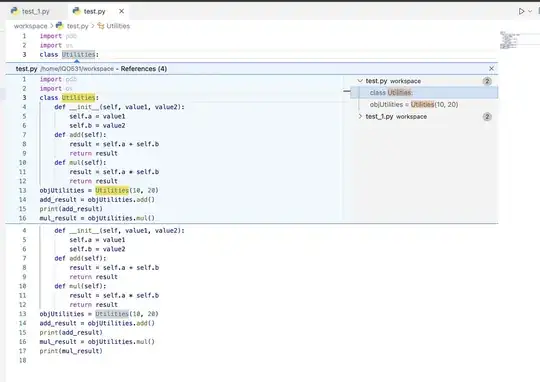
Task: Click line number 18 in the gutter
Action: (23, 360)
